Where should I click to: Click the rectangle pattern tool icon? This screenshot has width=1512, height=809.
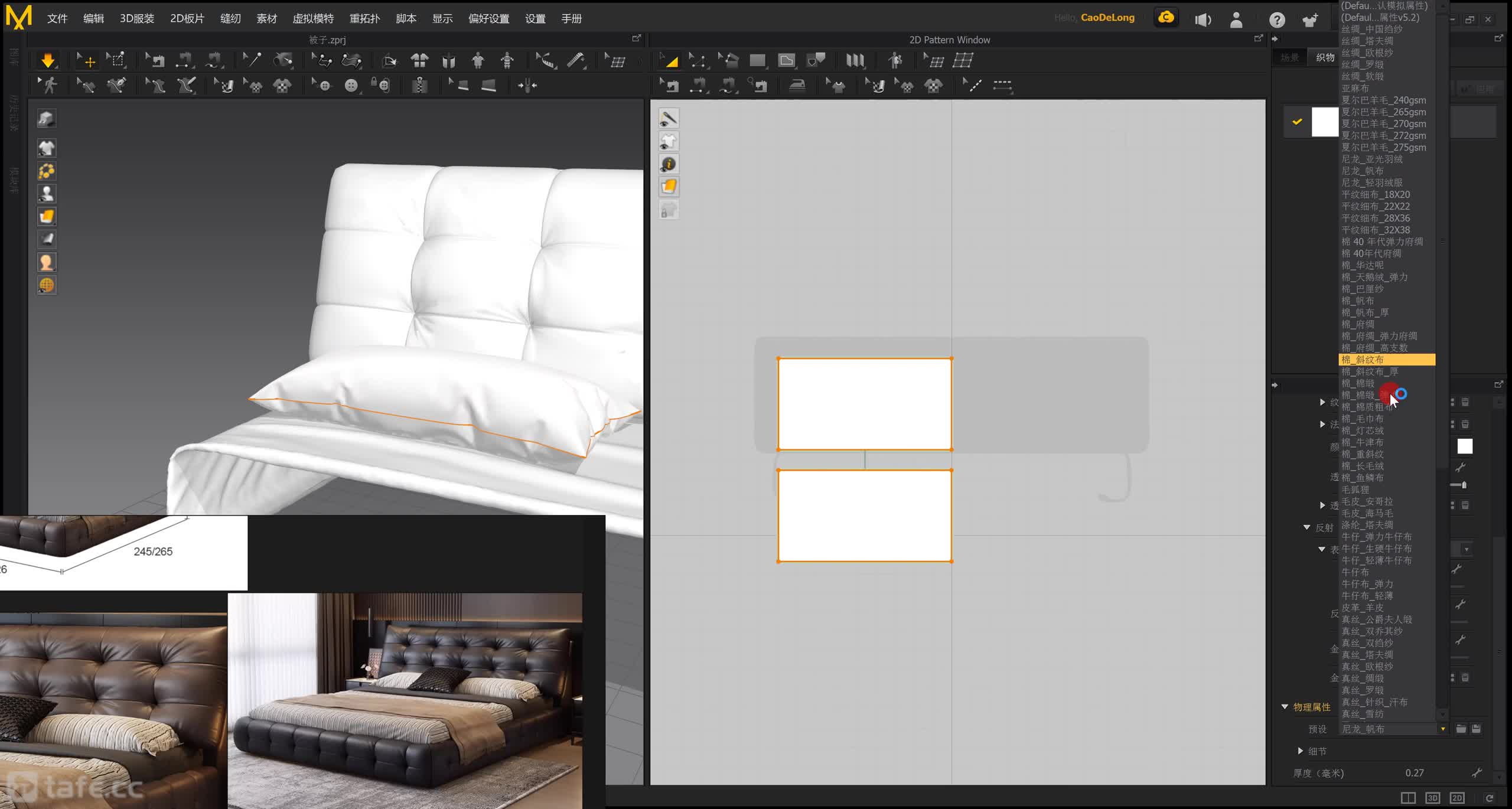coord(757,60)
